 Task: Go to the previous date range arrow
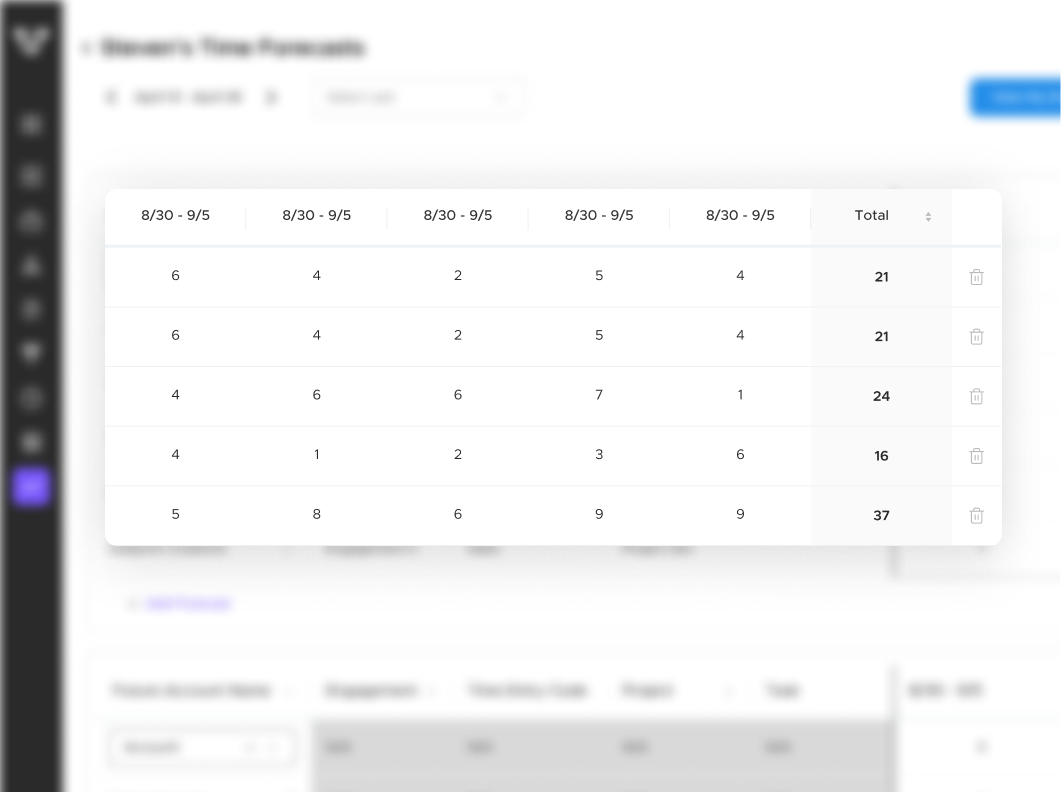111,97
